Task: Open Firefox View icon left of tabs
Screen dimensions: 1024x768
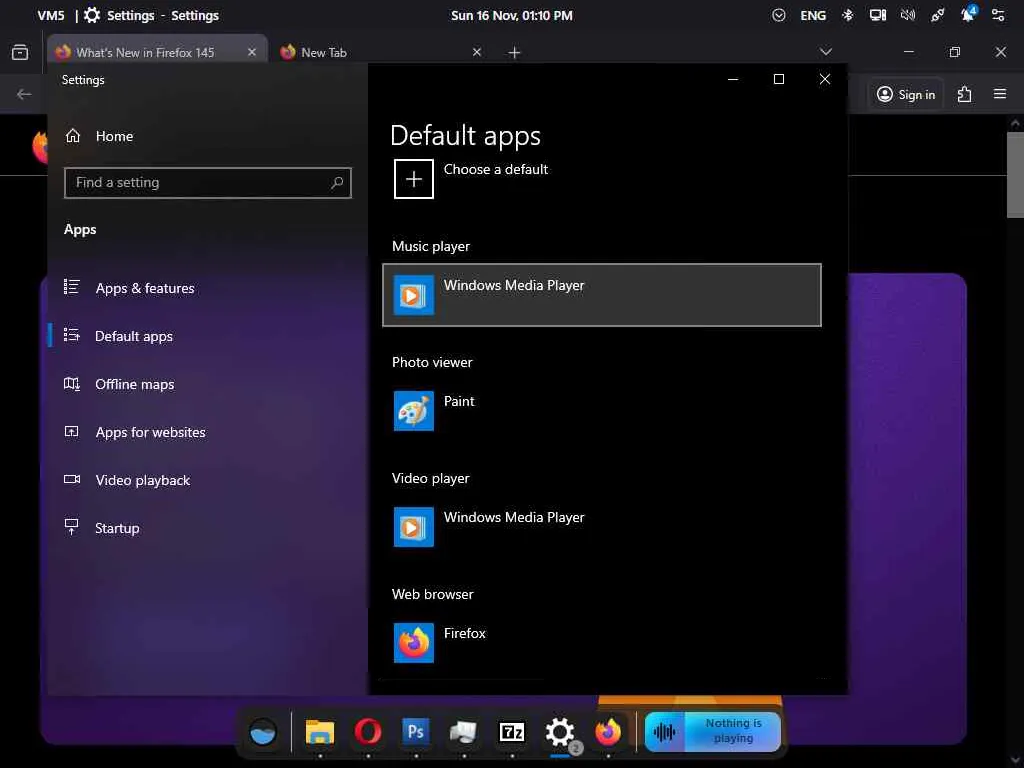Action: (x=20, y=52)
